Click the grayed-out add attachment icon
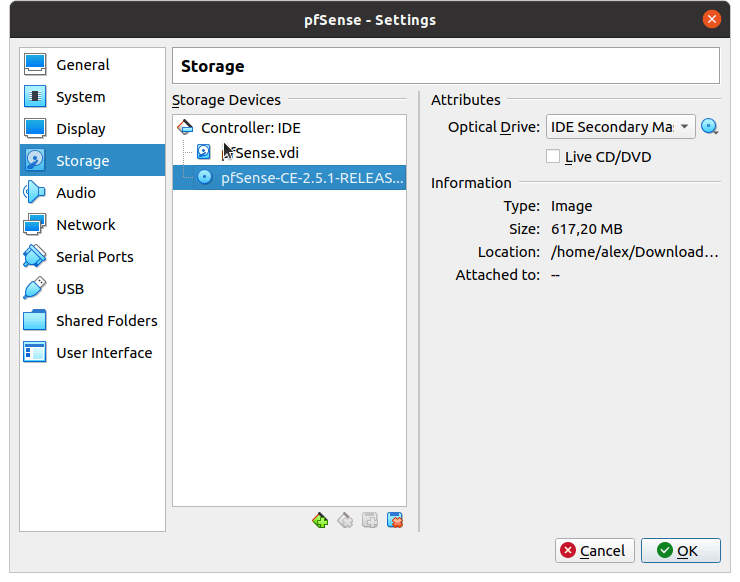The height and width of the screenshot is (582, 740). (370, 520)
